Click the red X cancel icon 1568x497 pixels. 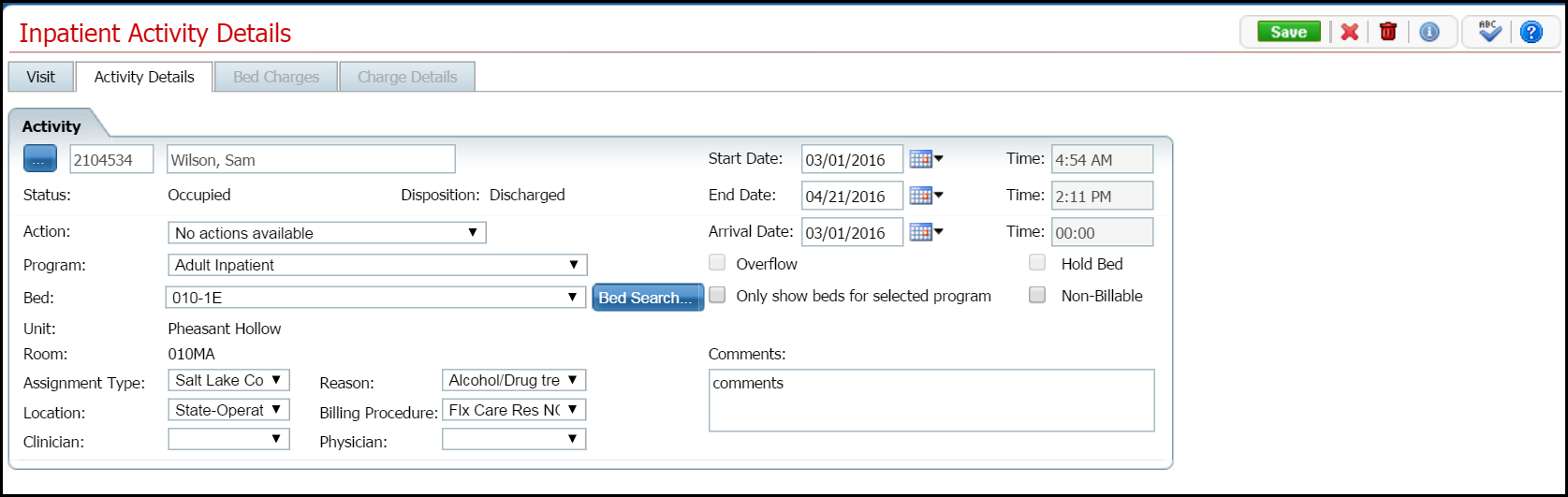1349,32
